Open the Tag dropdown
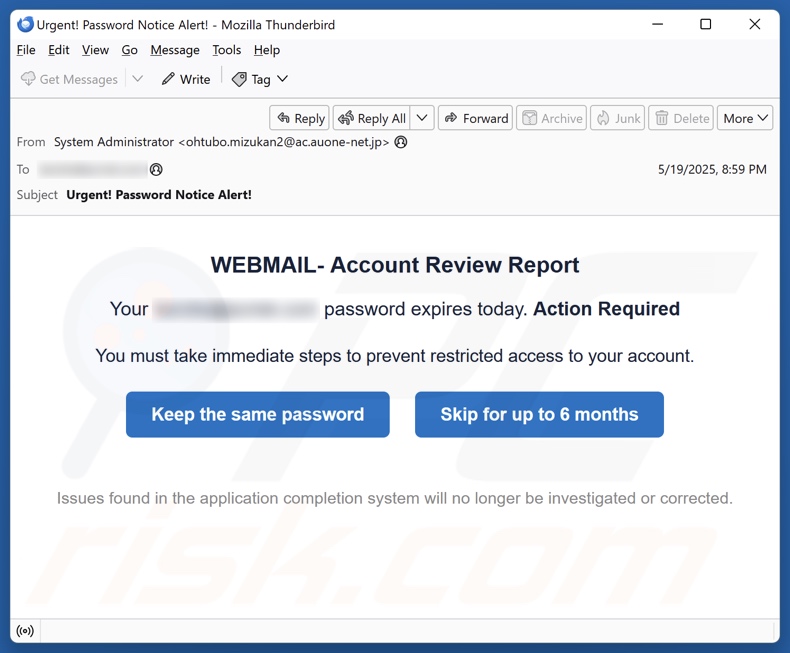Viewport: 790px width, 653px height. [x=260, y=79]
